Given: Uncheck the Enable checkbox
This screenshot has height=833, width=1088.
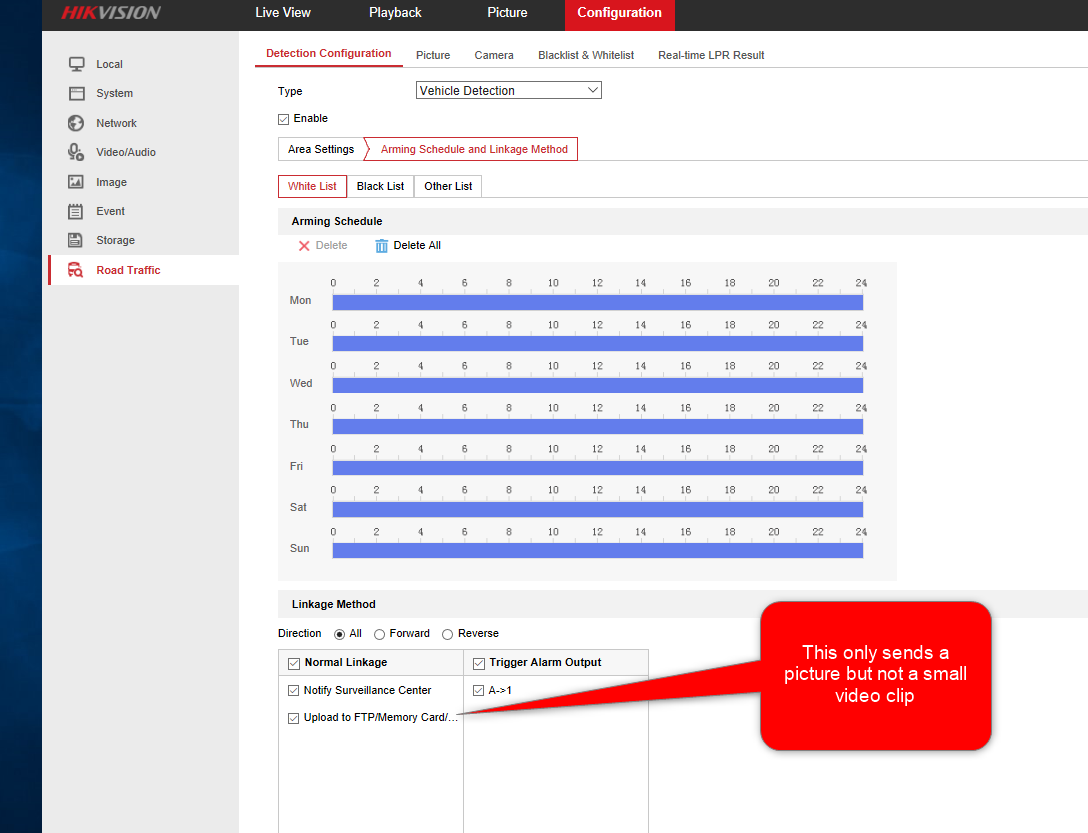Looking at the screenshot, I should [284, 119].
